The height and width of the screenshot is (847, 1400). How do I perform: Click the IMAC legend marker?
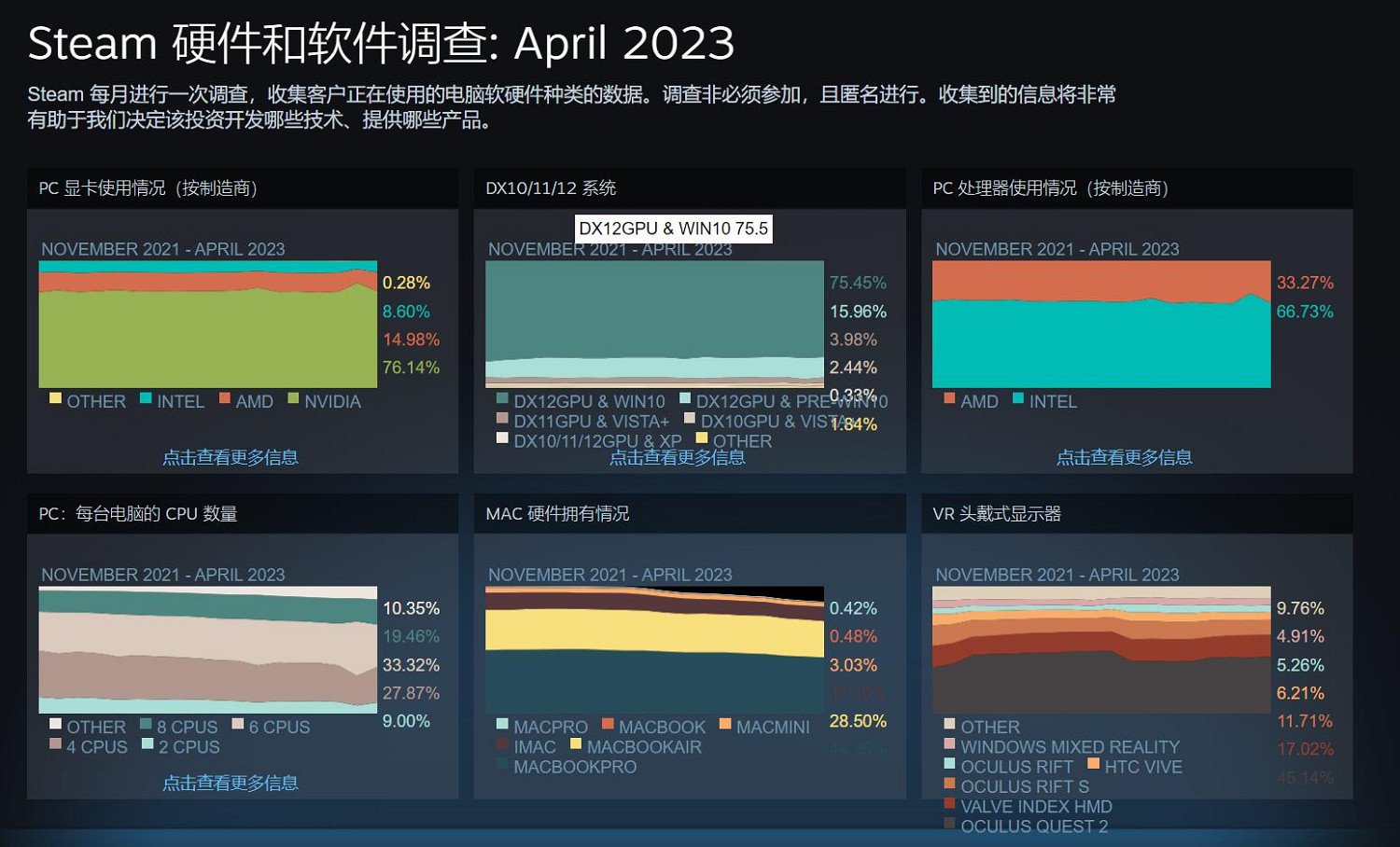[x=502, y=744]
